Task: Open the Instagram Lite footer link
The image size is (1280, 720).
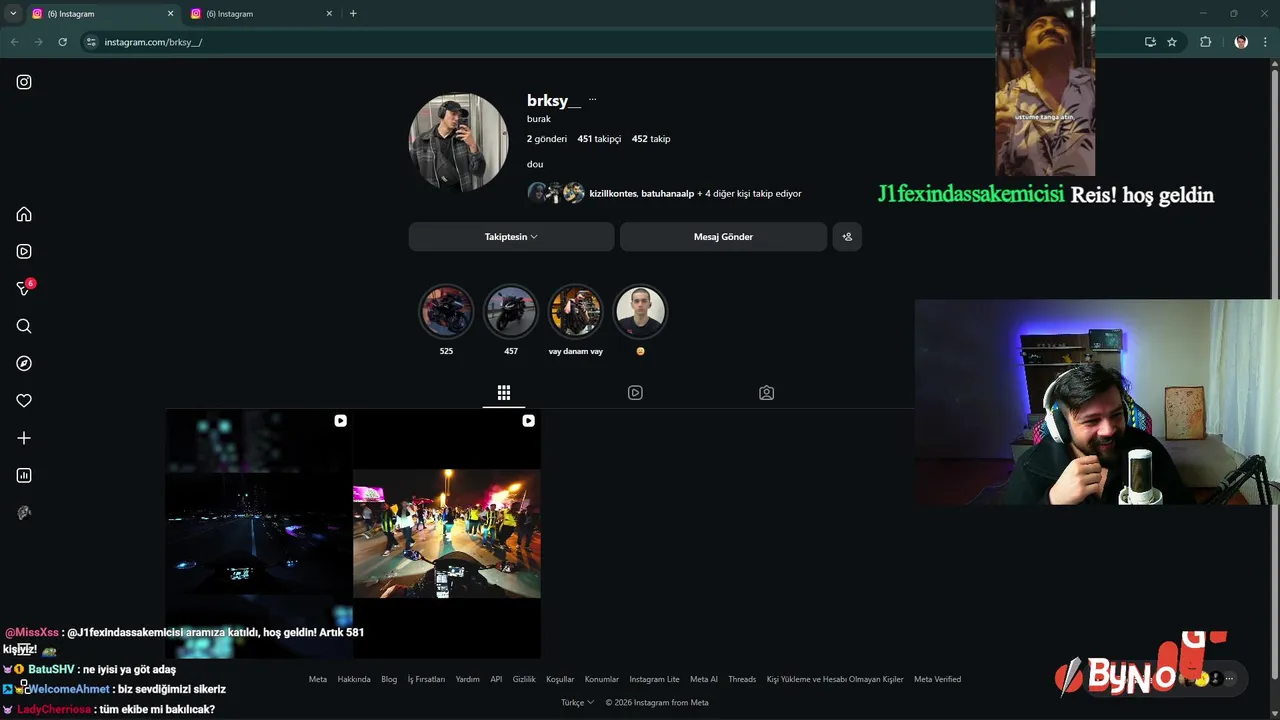Action: point(654,679)
